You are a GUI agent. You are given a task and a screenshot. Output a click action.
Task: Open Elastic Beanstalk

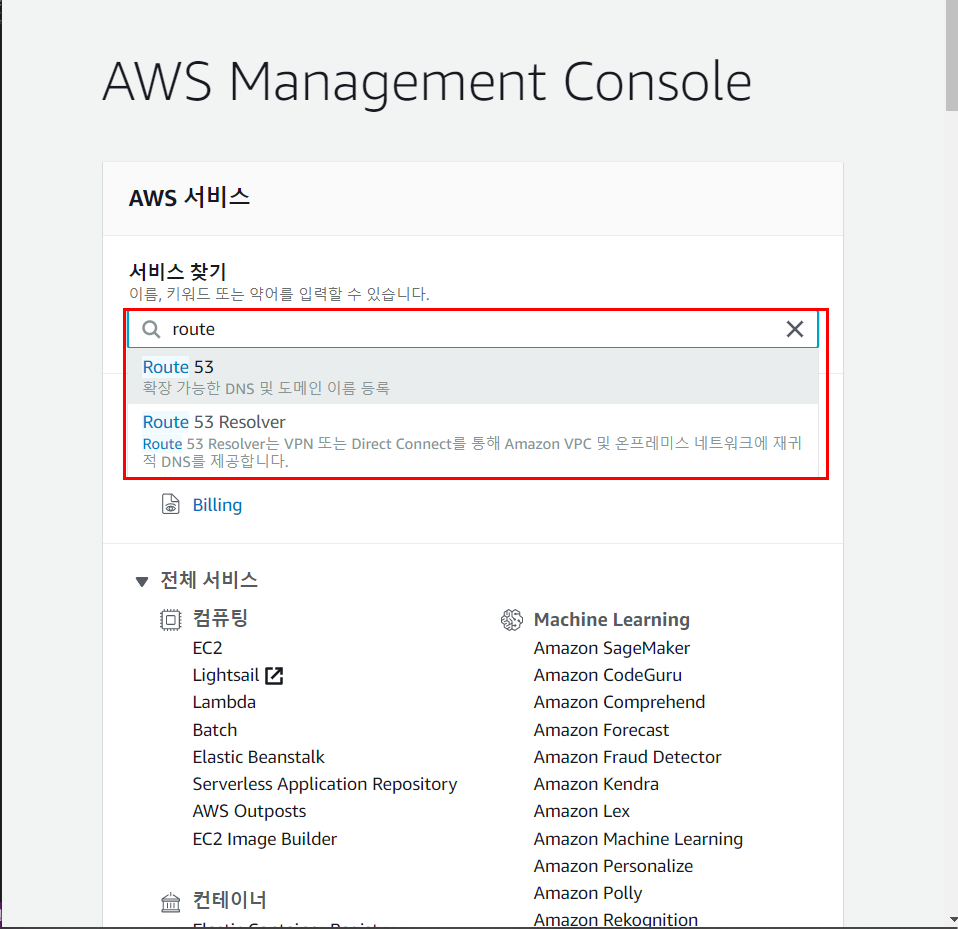(258, 757)
